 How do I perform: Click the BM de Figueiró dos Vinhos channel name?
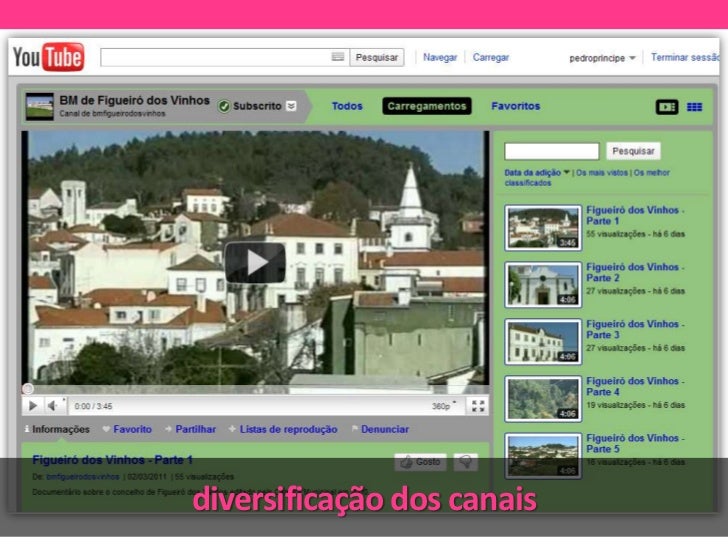click(134, 100)
